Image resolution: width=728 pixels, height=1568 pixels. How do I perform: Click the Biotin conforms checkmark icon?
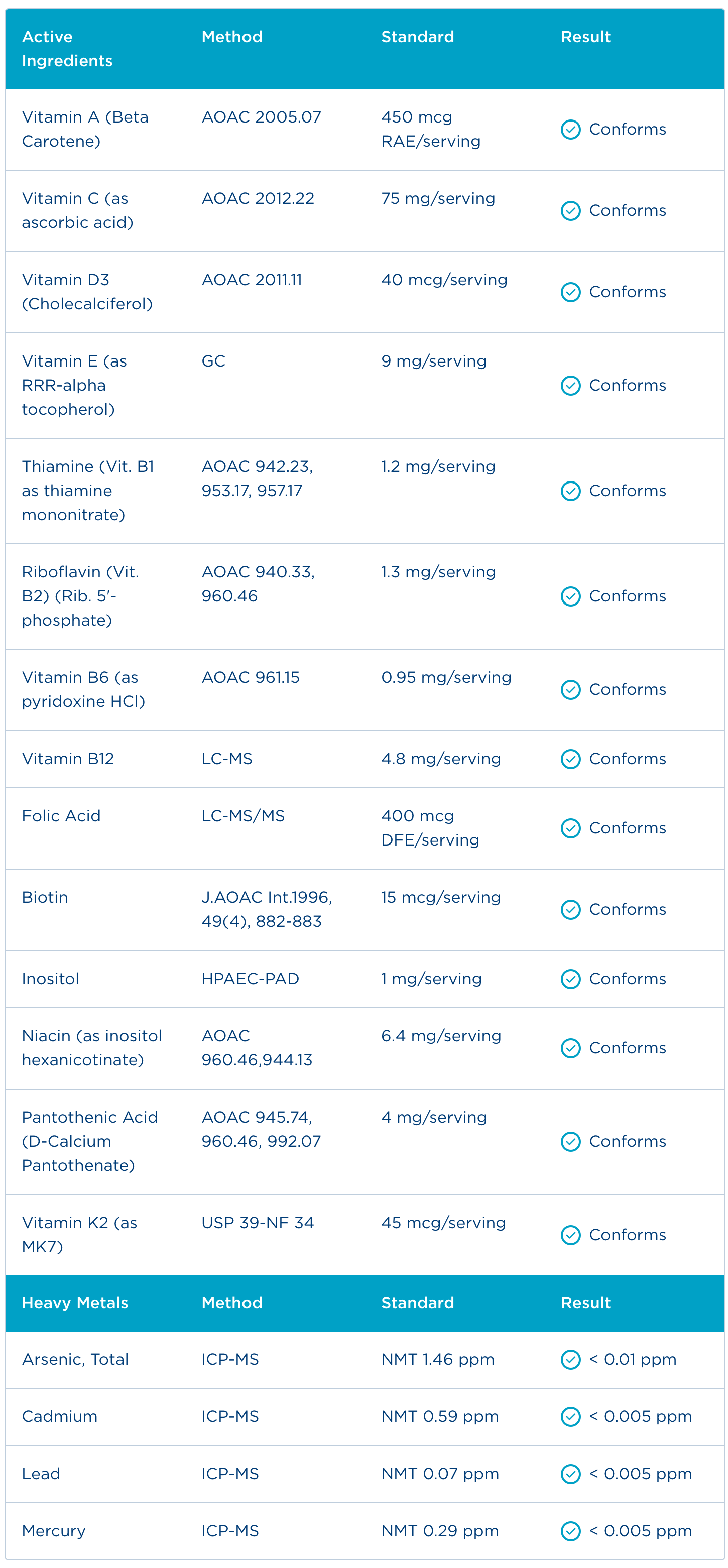(570, 909)
